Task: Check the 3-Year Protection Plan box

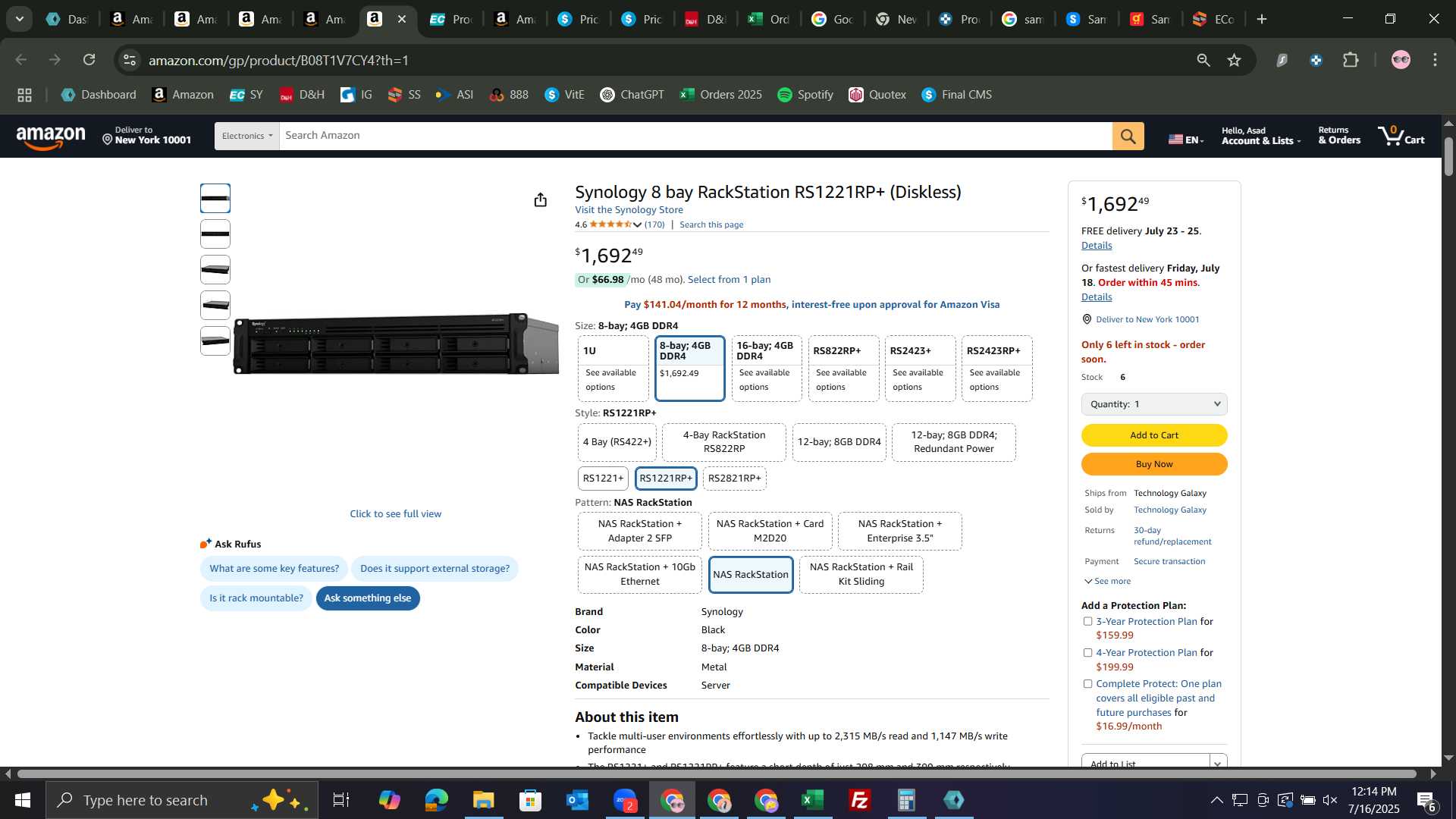Action: coord(1087,621)
